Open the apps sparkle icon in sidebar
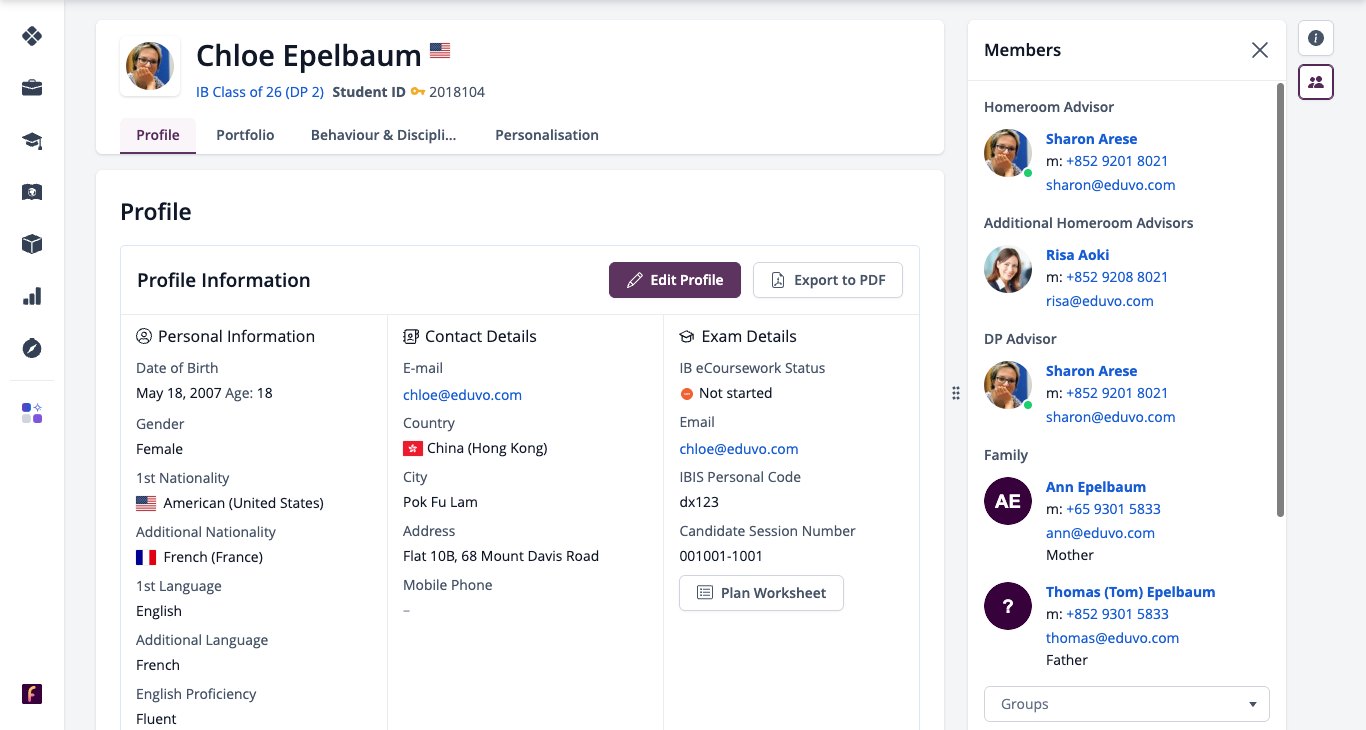 click(32, 413)
